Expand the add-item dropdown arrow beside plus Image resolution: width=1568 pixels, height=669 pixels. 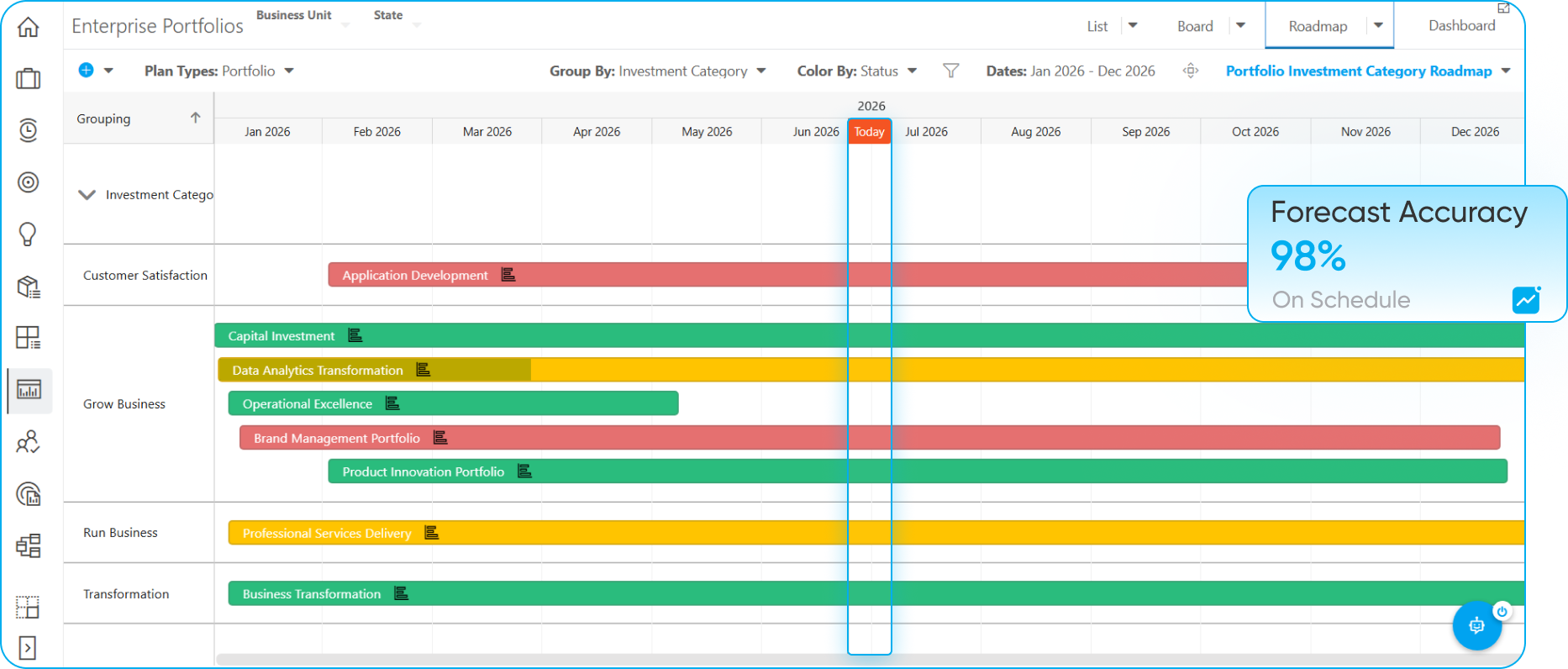click(108, 71)
